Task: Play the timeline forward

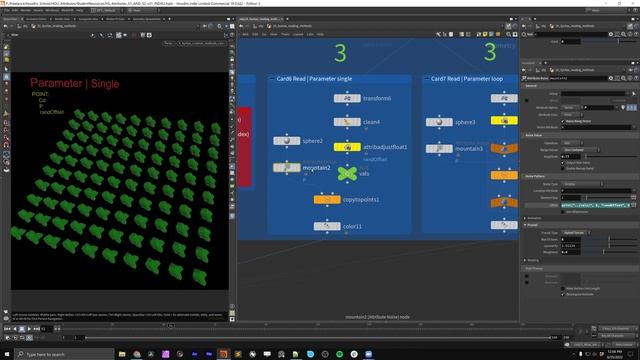Action: [x=29, y=329]
